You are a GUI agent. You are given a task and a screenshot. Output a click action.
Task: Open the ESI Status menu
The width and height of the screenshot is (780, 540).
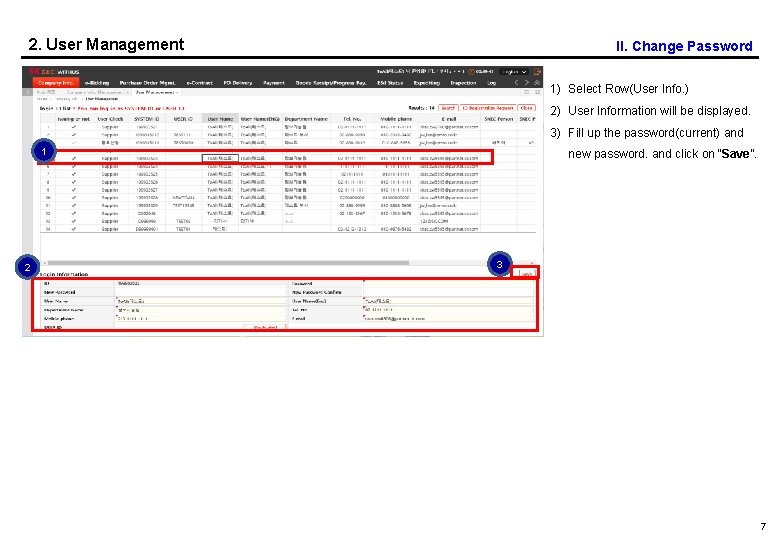point(390,83)
